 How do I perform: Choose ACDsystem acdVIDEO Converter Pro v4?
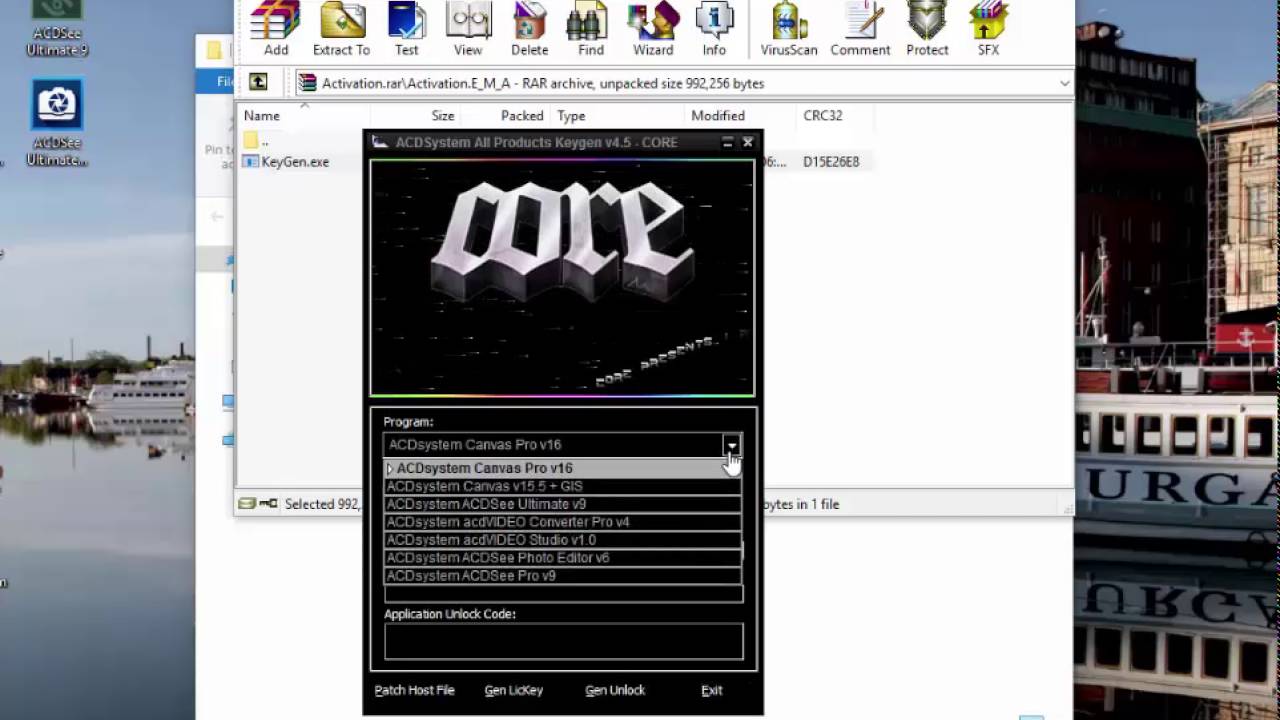pyautogui.click(x=563, y=522)
